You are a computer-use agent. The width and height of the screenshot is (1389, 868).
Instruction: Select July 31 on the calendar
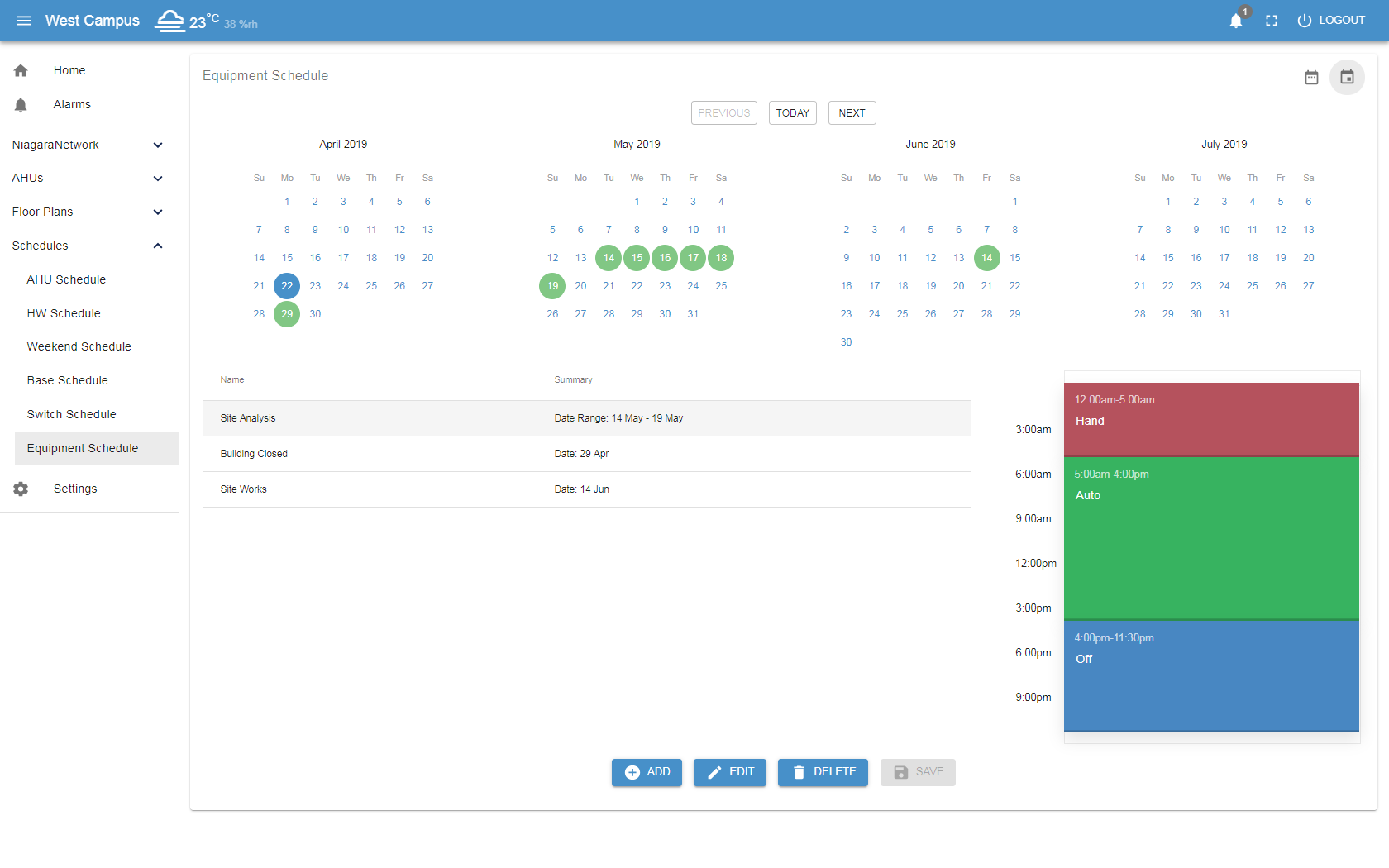pos(1224,314)
